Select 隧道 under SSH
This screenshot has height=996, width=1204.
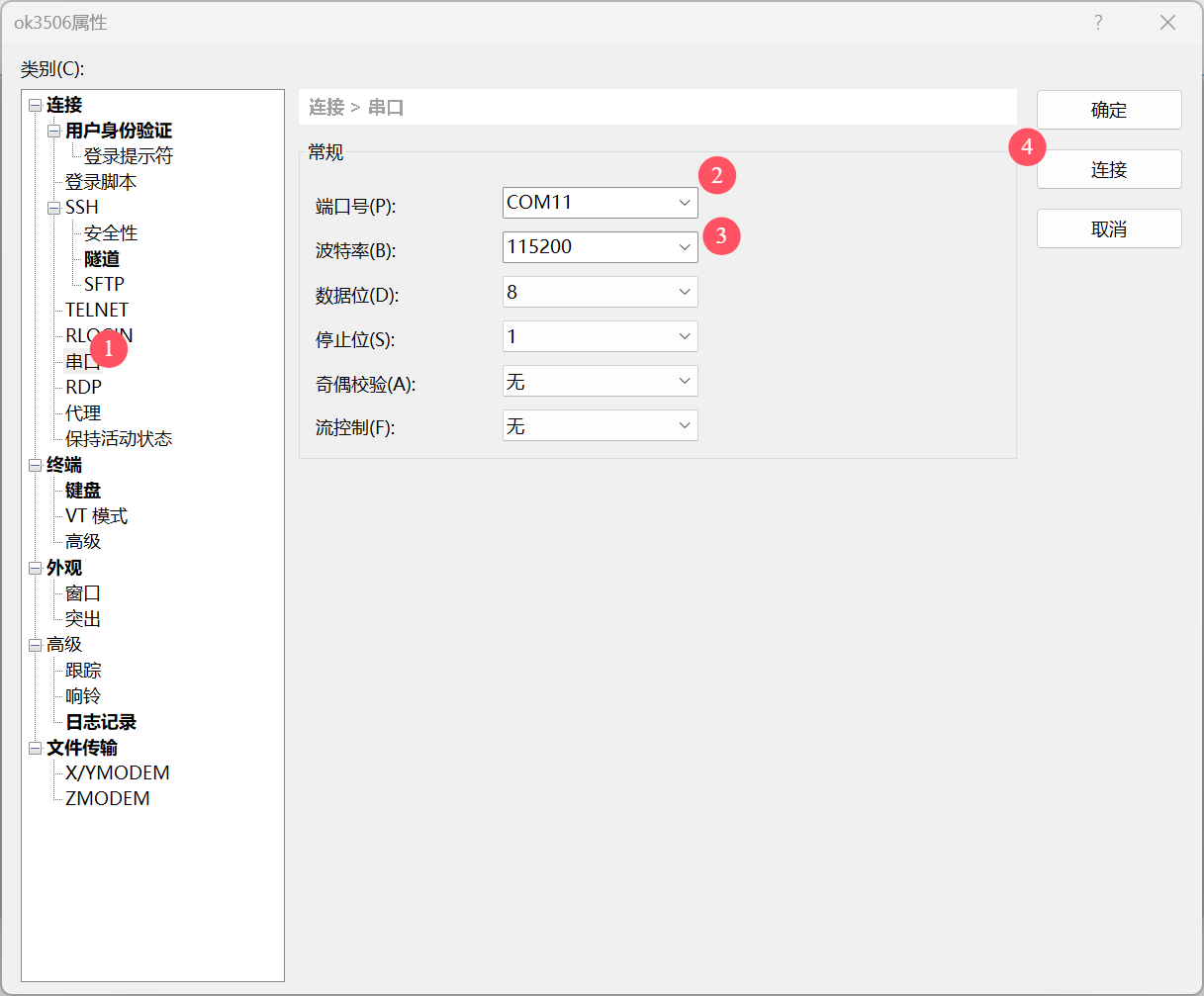click(x=102, y=259)
